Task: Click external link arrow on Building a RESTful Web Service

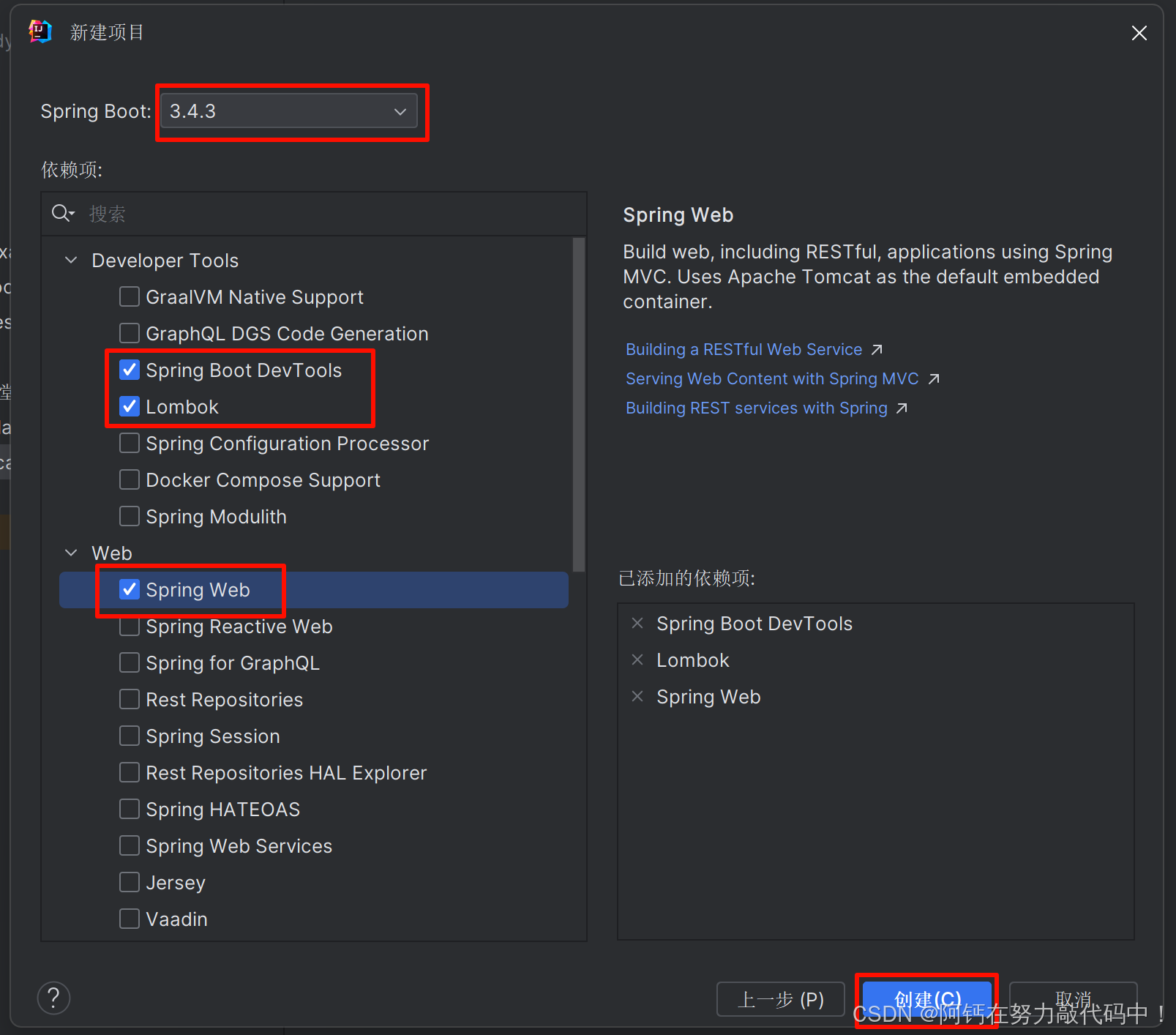Action: coord(877,349)
